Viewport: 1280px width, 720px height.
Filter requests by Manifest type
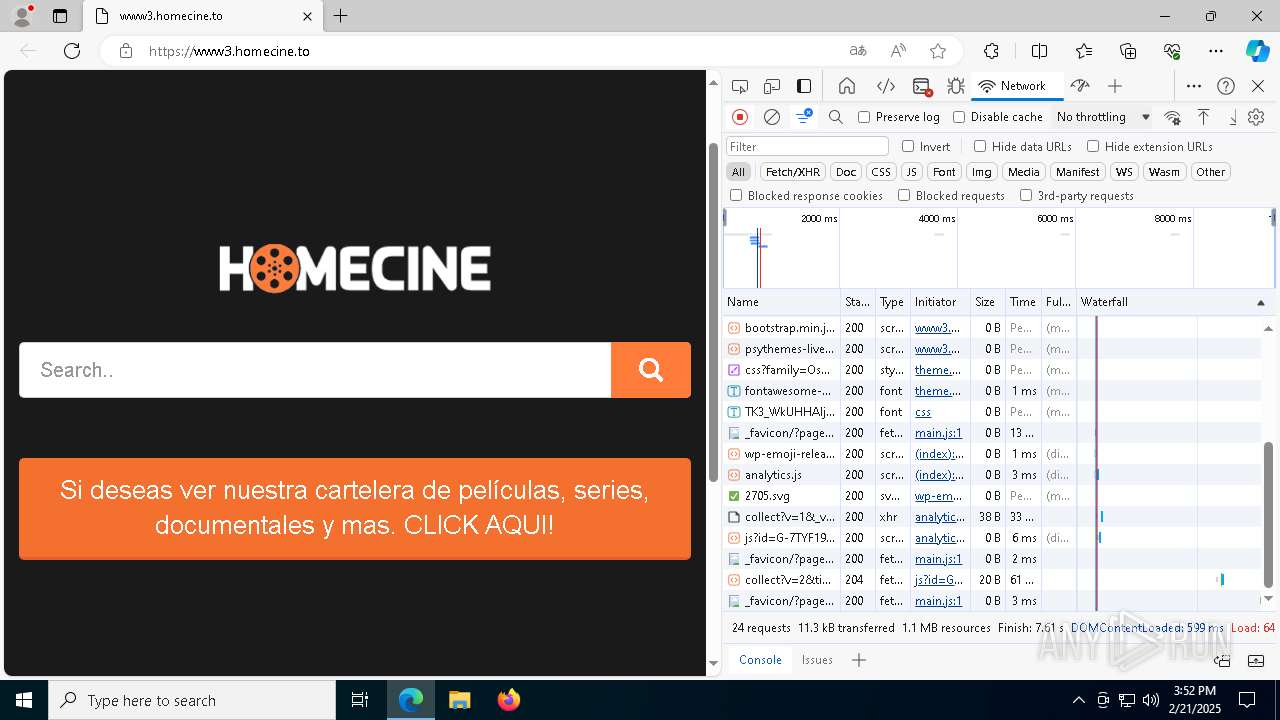tap(1078, 172)
